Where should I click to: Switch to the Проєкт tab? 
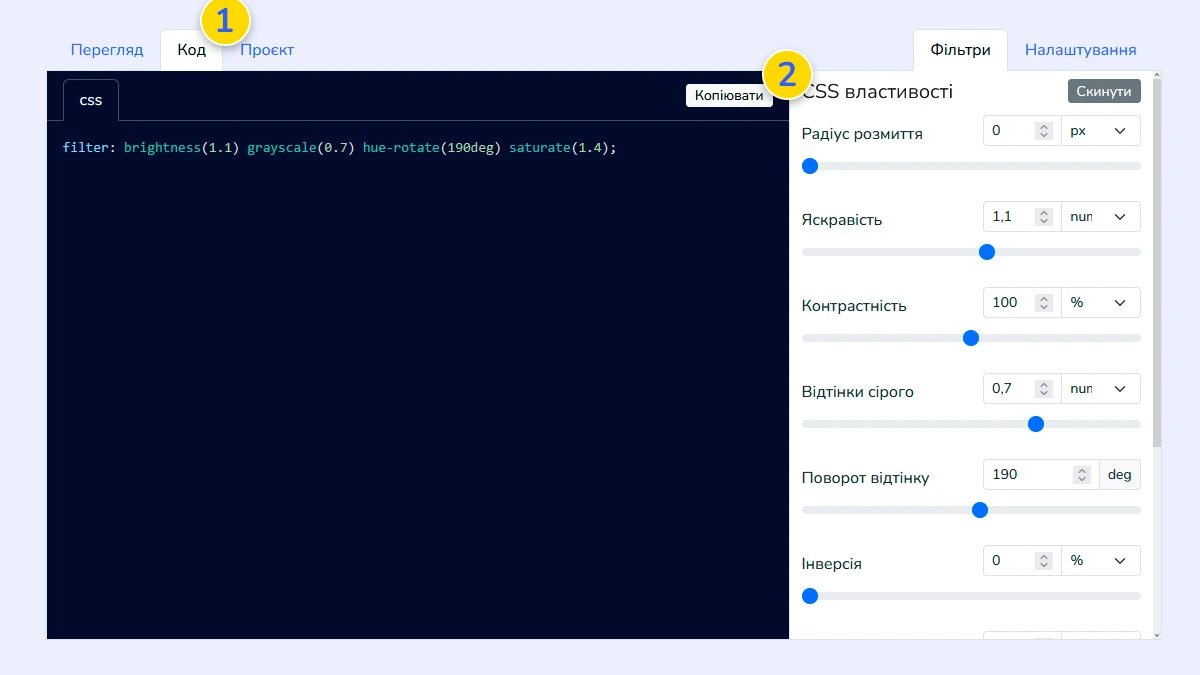pos(267,50)
